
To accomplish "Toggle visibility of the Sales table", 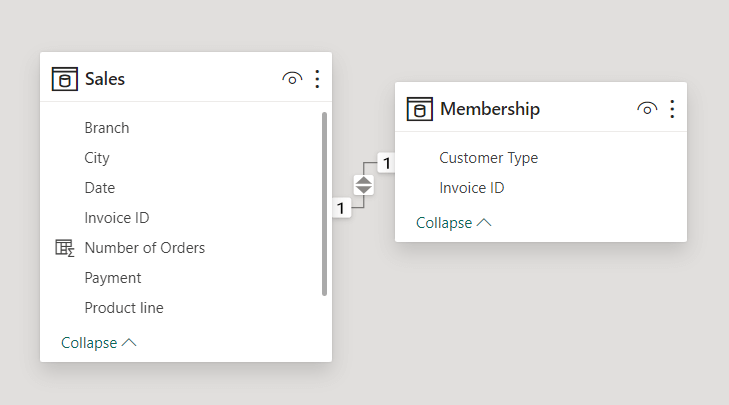I will pyautogui.click(x=292, y=79).
